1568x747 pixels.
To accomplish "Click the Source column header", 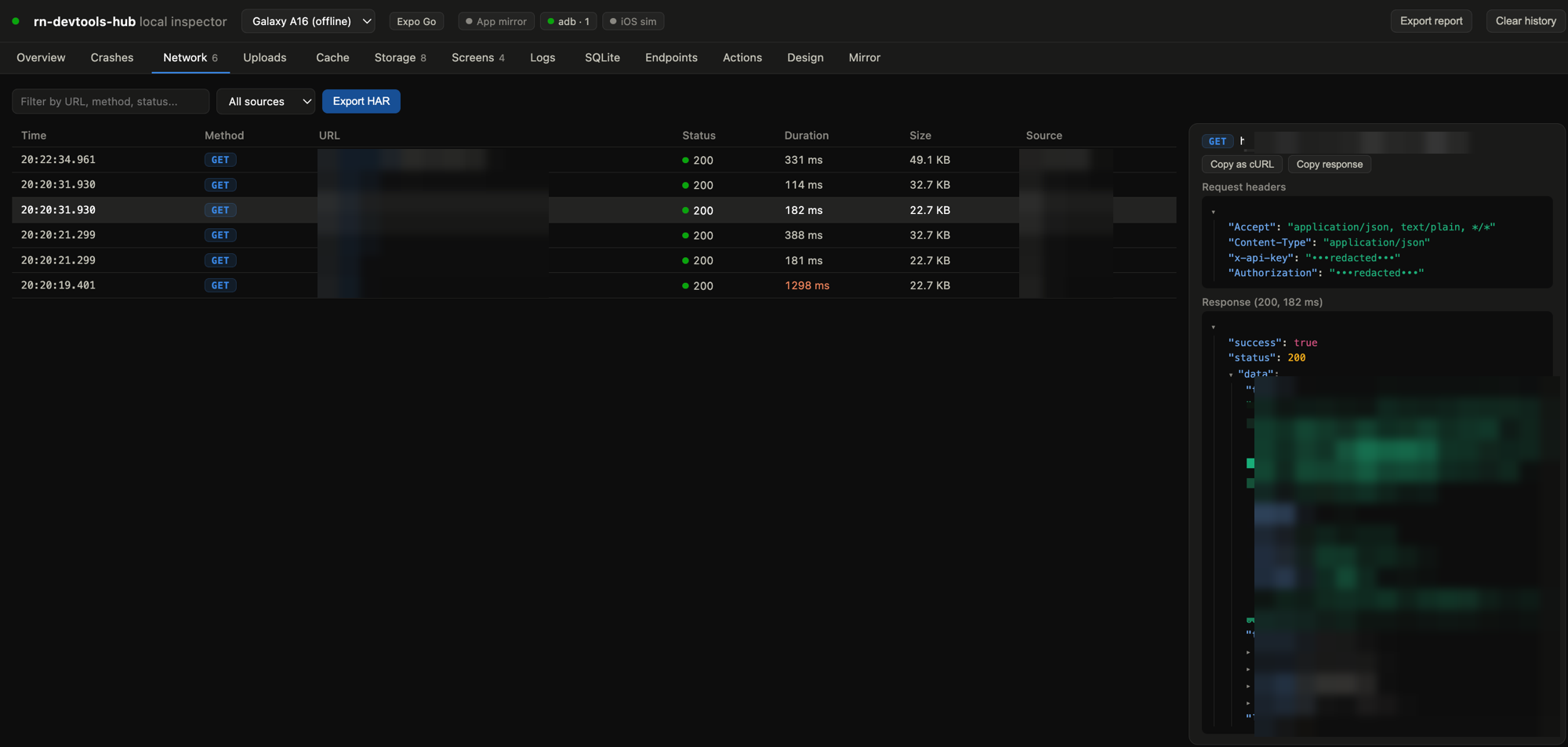I will (1044, 135).
